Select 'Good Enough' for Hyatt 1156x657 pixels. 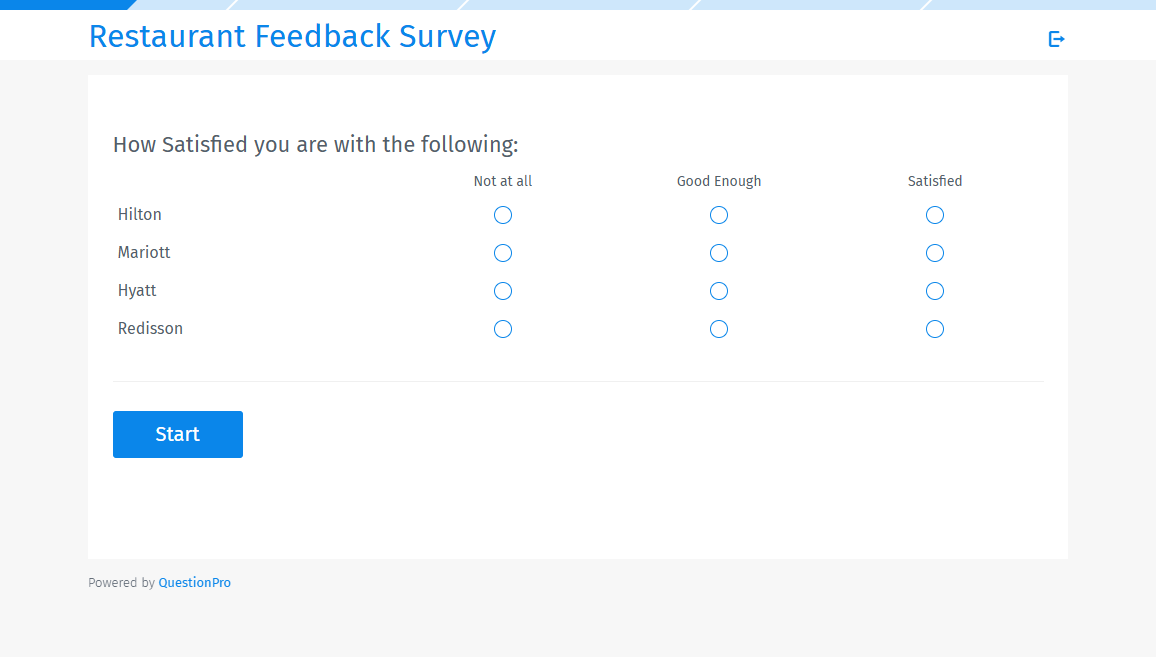point(719,291)
